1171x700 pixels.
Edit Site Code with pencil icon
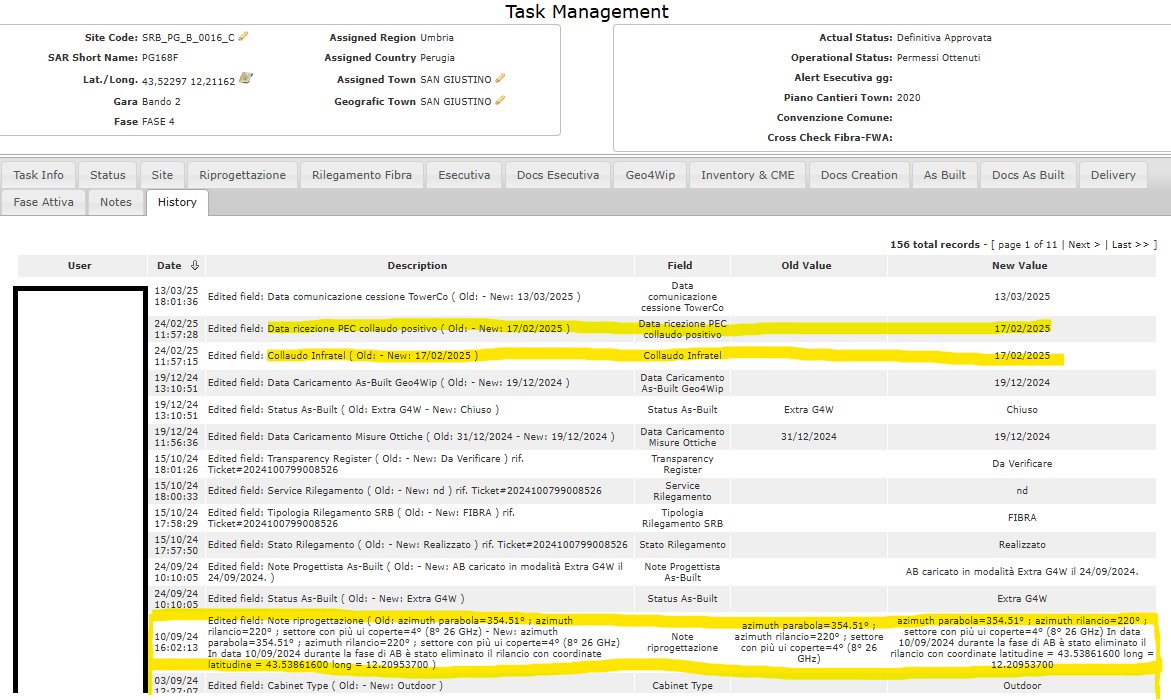tap(243, 37)
